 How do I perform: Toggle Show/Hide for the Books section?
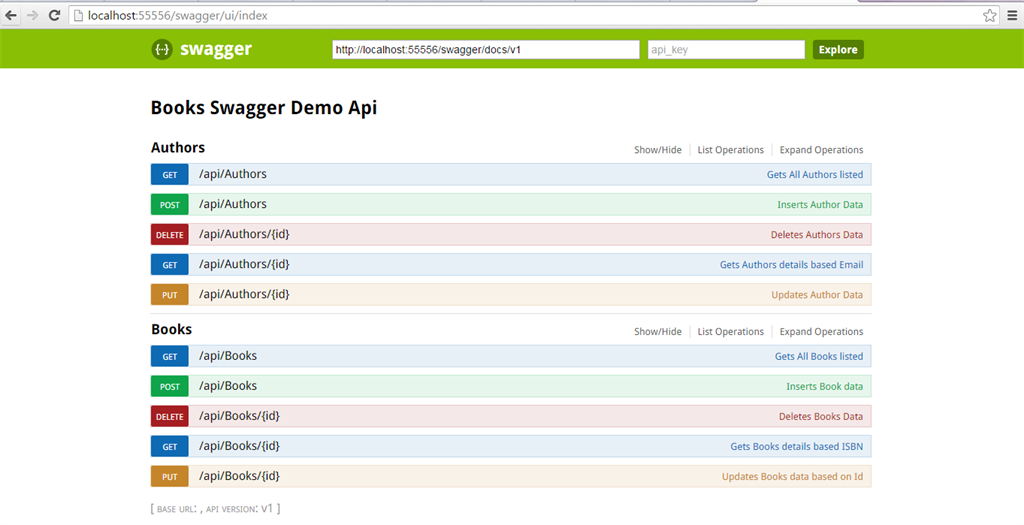pyautogui.click(x=658, y=332)
